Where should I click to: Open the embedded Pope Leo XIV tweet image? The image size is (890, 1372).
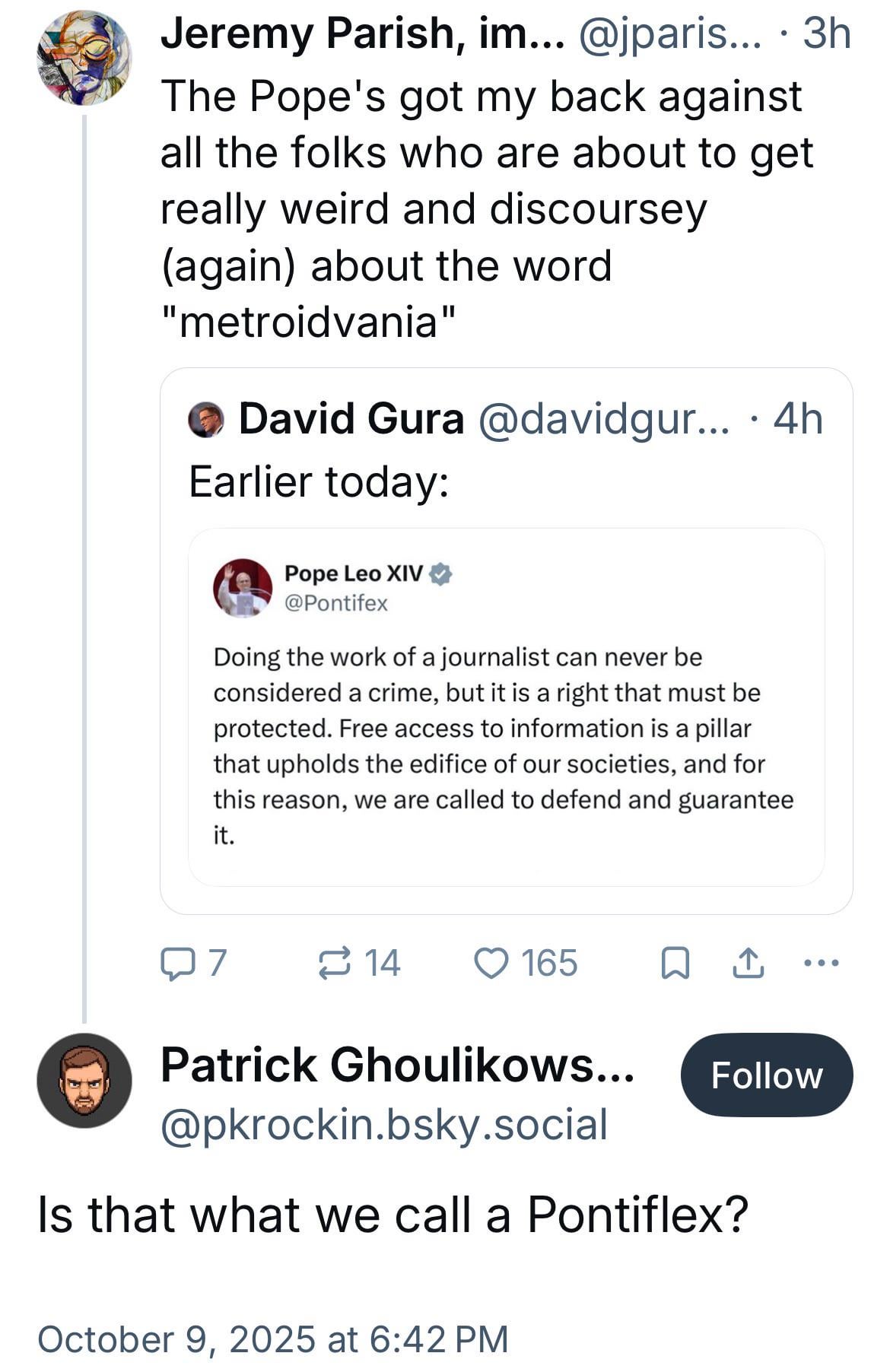(x=506, y=707)
